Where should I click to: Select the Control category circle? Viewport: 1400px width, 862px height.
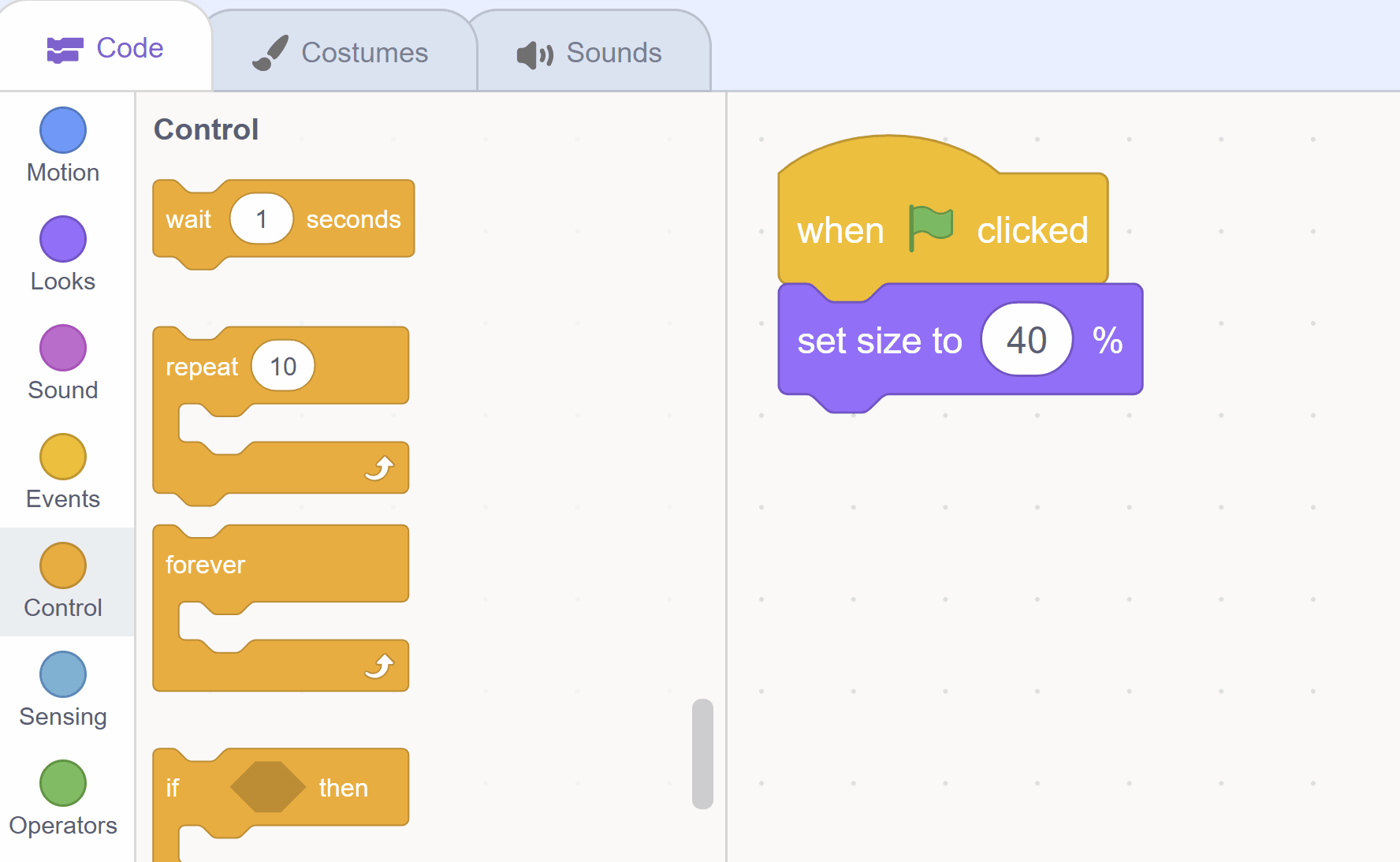pyautogui.click(x=63, y=565)
